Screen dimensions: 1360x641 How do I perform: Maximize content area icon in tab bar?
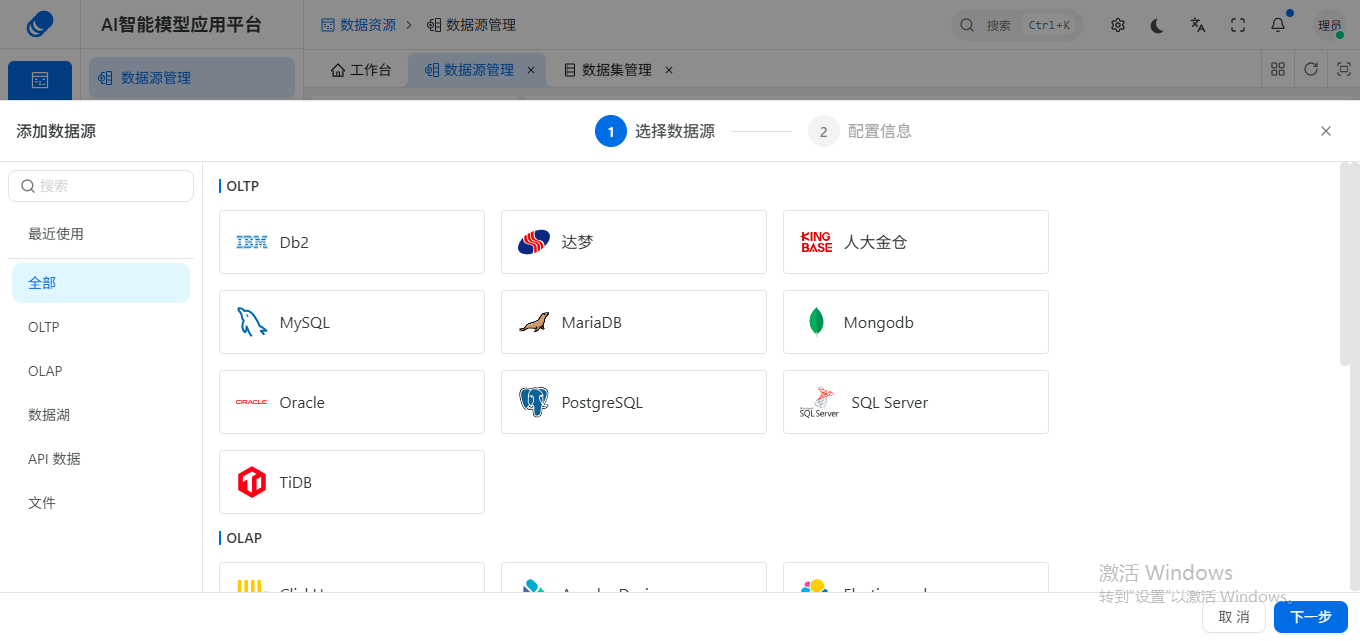click(x=1344, y=69)
